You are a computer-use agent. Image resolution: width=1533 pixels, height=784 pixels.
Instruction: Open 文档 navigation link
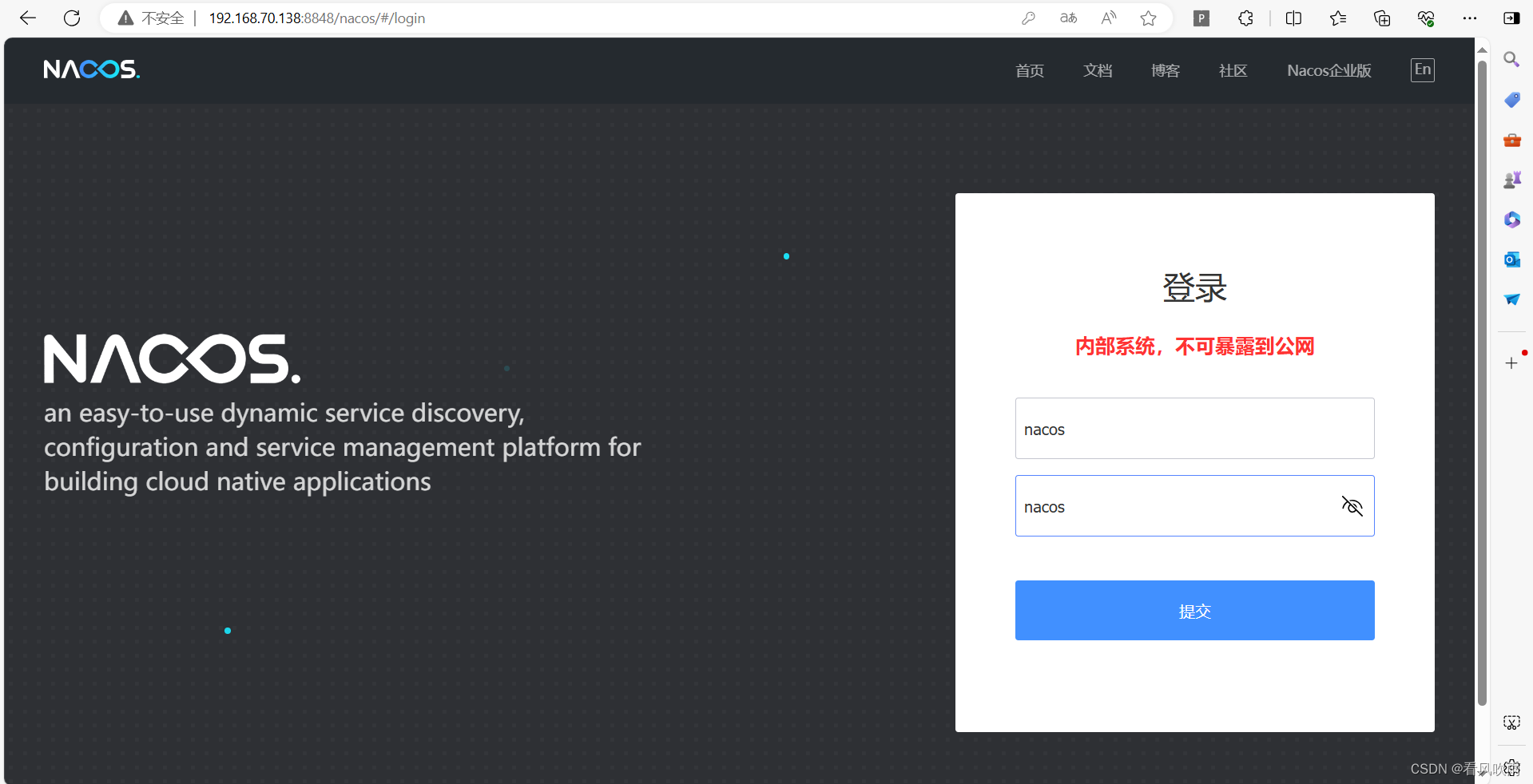point(1098,71)
